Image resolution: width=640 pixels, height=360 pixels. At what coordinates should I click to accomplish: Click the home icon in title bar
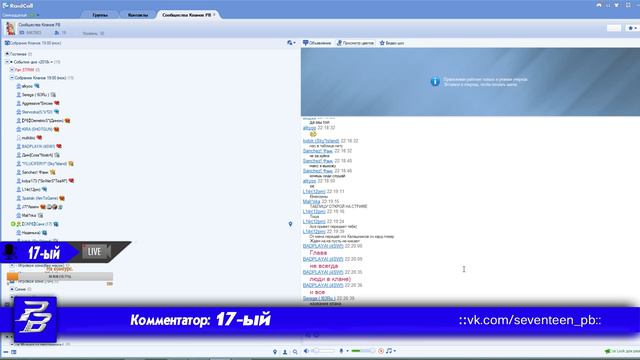pos(599,5)
